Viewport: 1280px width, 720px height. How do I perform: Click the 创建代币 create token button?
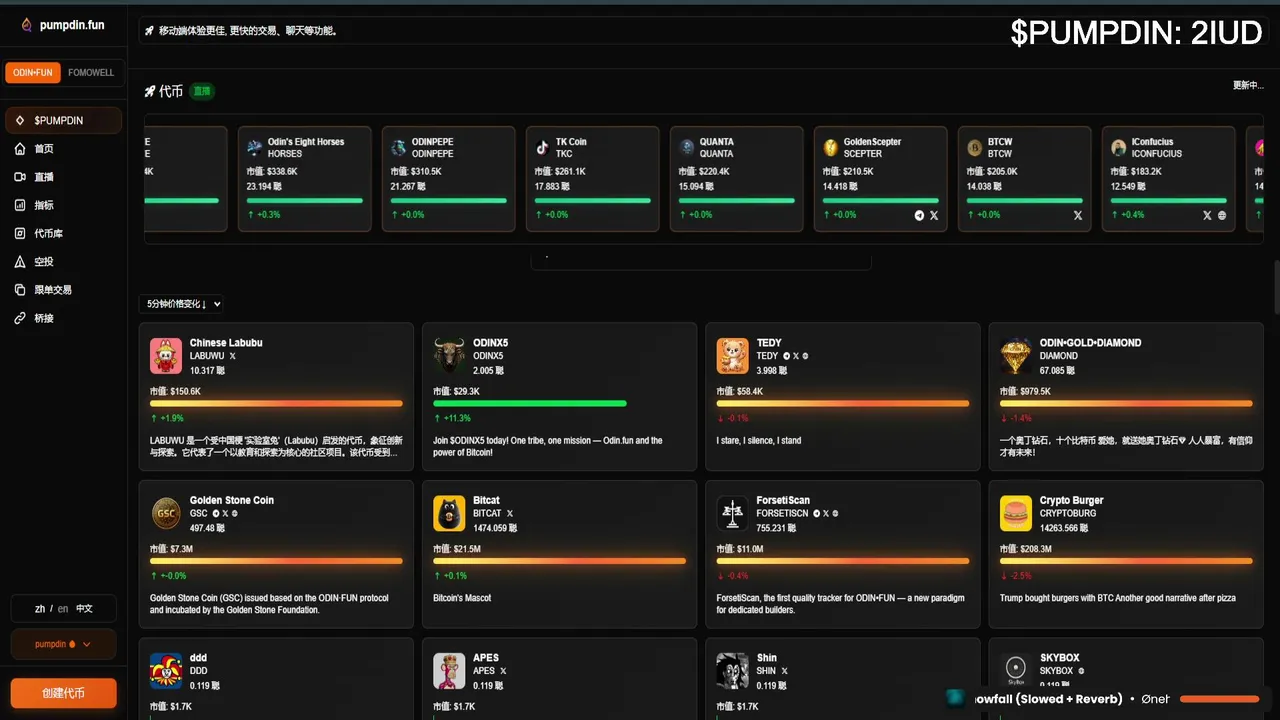click(63, 693)
